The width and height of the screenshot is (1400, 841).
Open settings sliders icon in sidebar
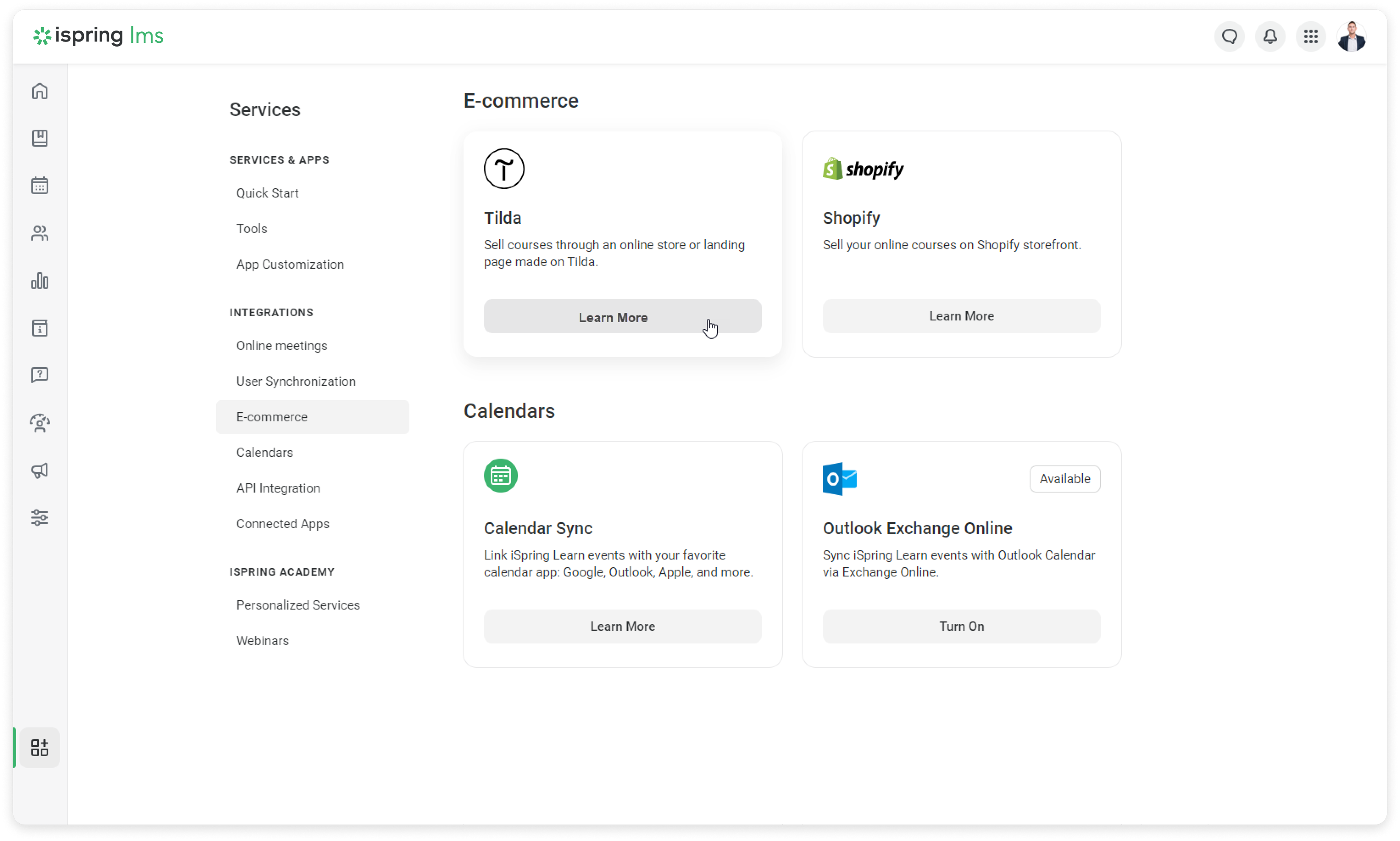[x=40, y=518]
